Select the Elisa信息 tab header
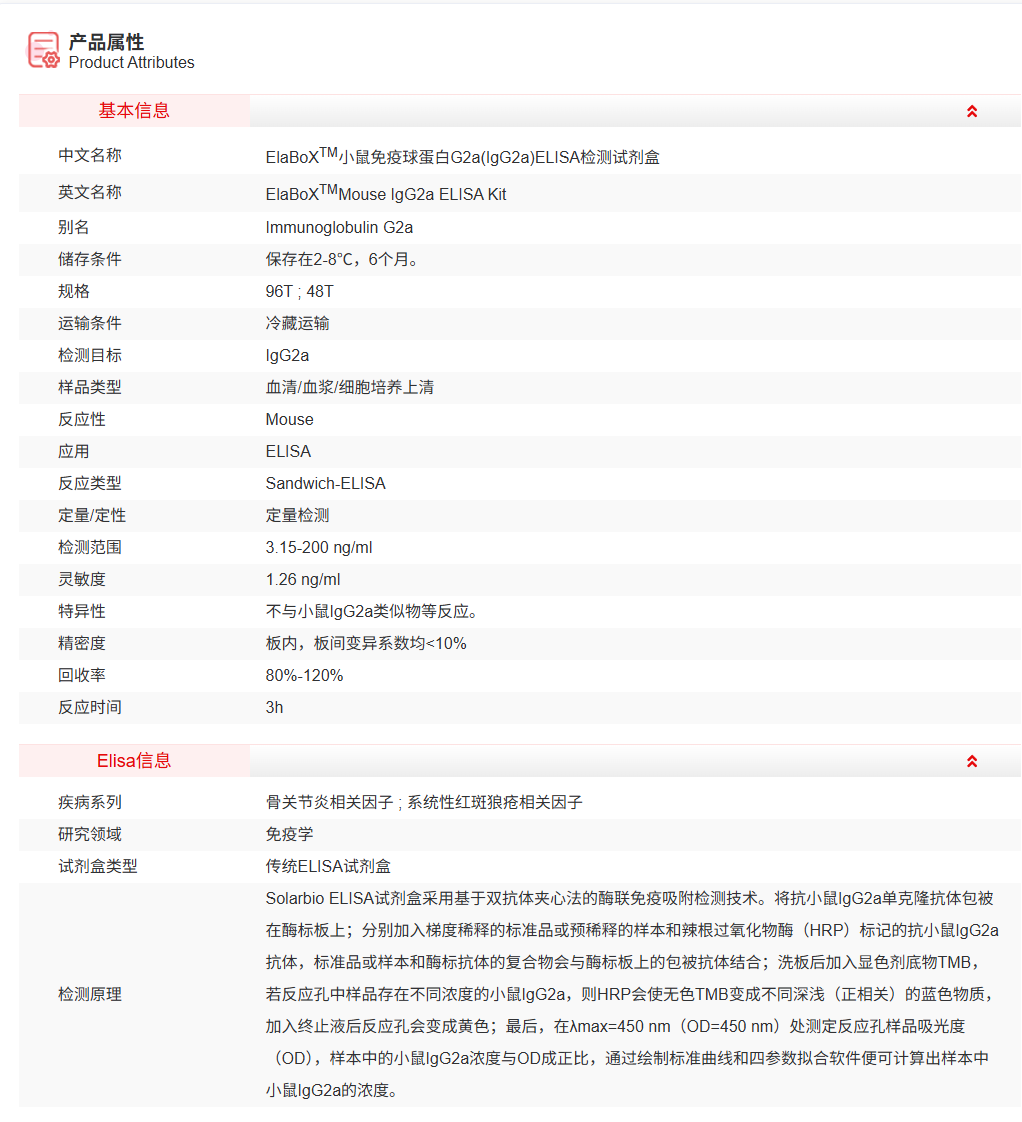The height and width of the screenshot is (1122, 1022). pyautogui.click(x=134, y=760)
